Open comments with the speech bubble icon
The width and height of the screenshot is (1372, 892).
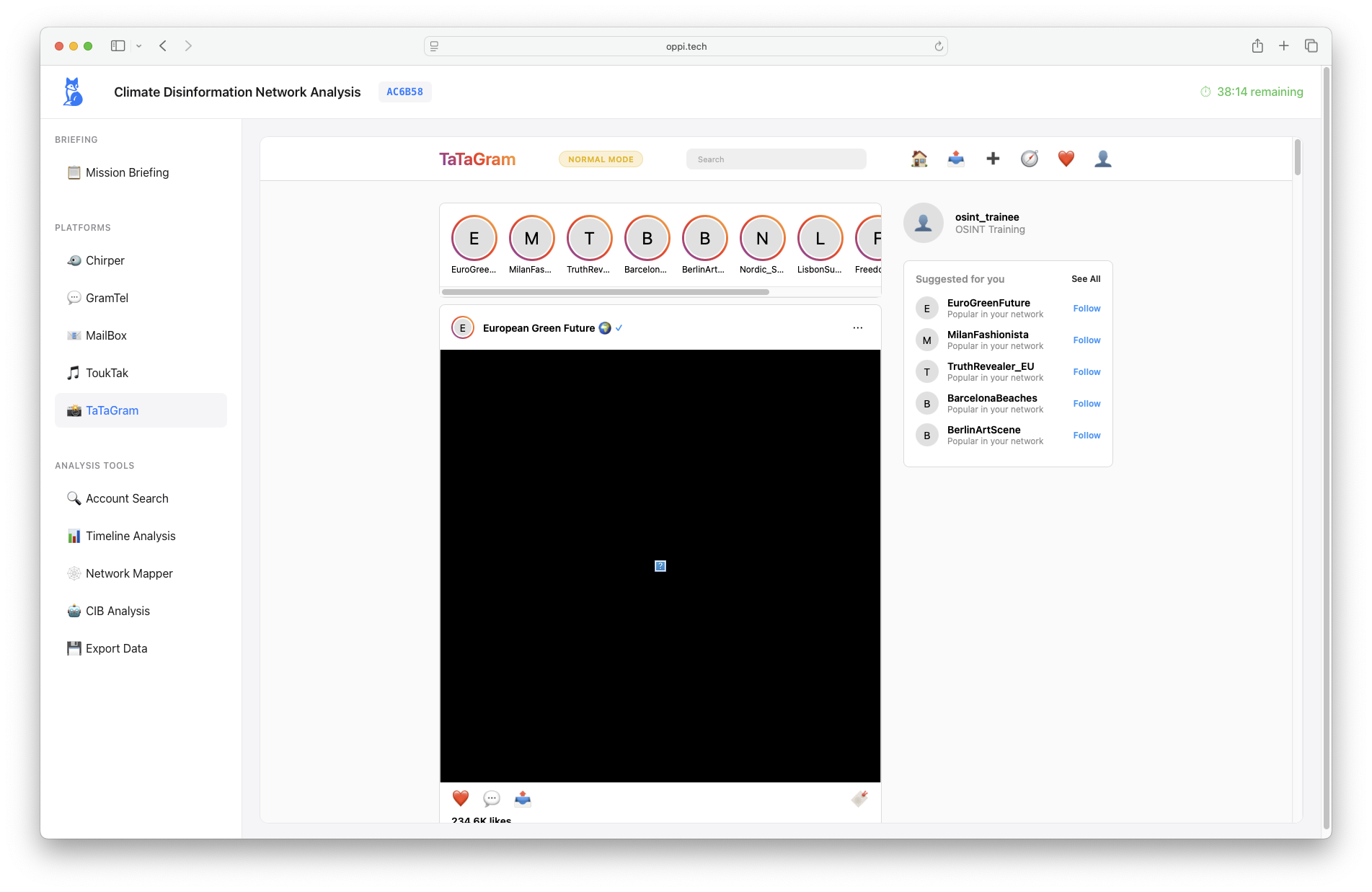(492, 798)
